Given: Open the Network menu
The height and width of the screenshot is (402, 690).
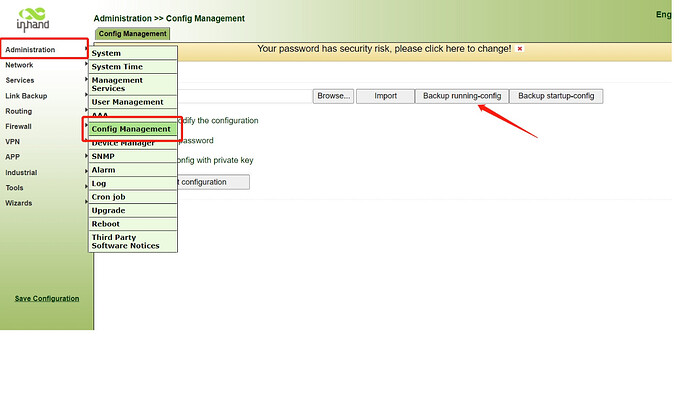Looking at the screenshot, I should point(19,65).
